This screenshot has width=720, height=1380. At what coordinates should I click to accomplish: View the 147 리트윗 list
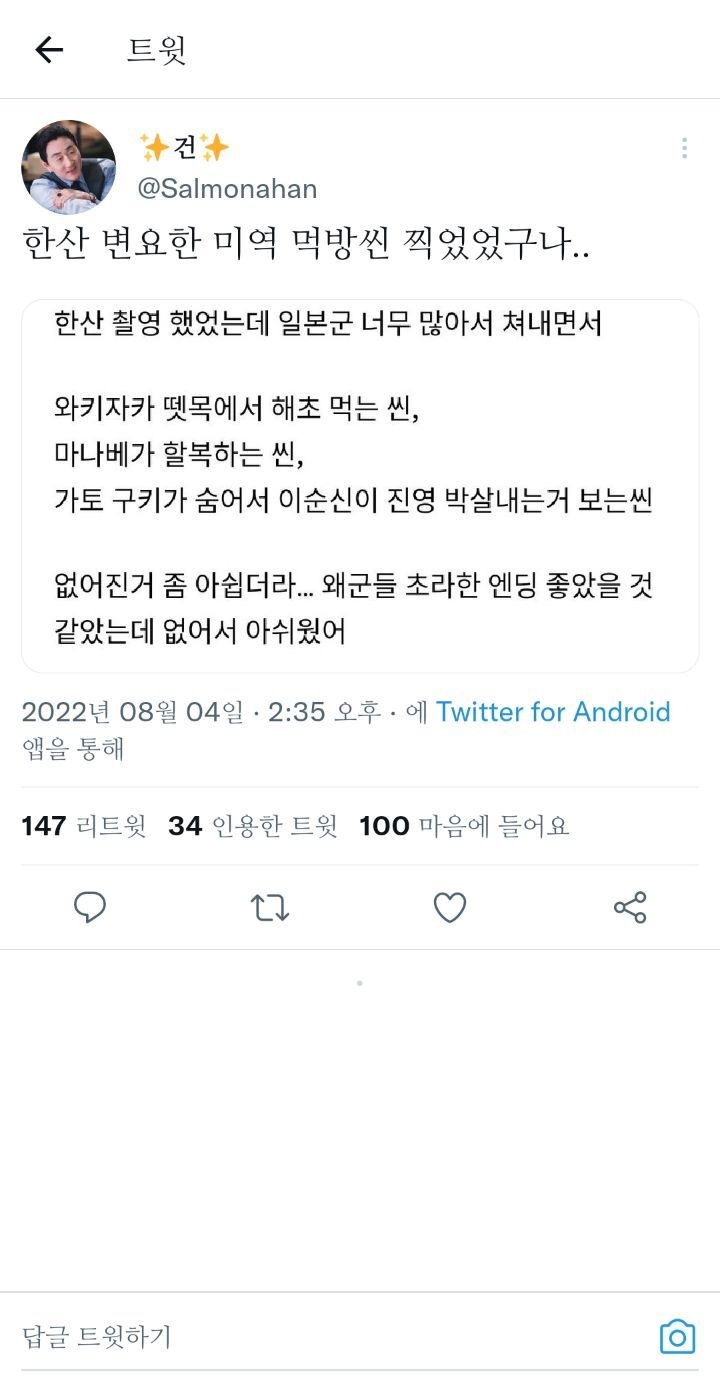84,826
